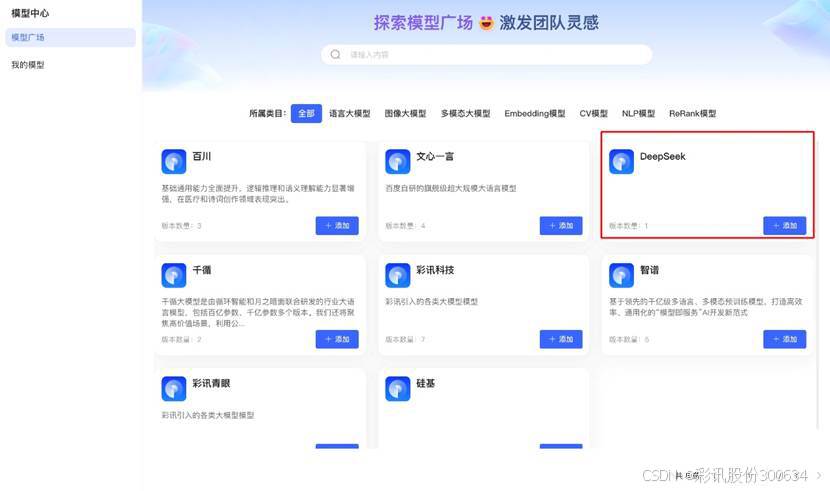830x491 pixels.
Task: Click the 百川 version count label
Action: pos(181,226)
